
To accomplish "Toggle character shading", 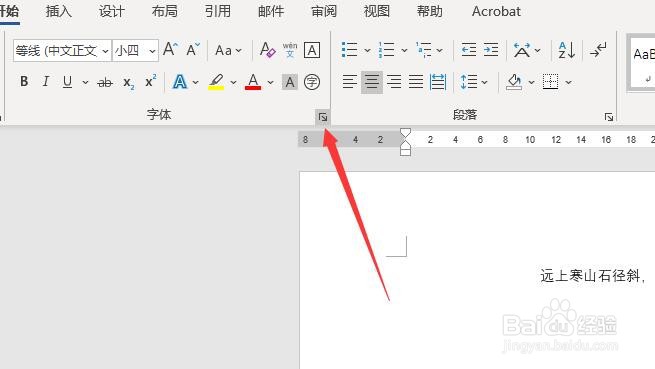I will 289,82.
